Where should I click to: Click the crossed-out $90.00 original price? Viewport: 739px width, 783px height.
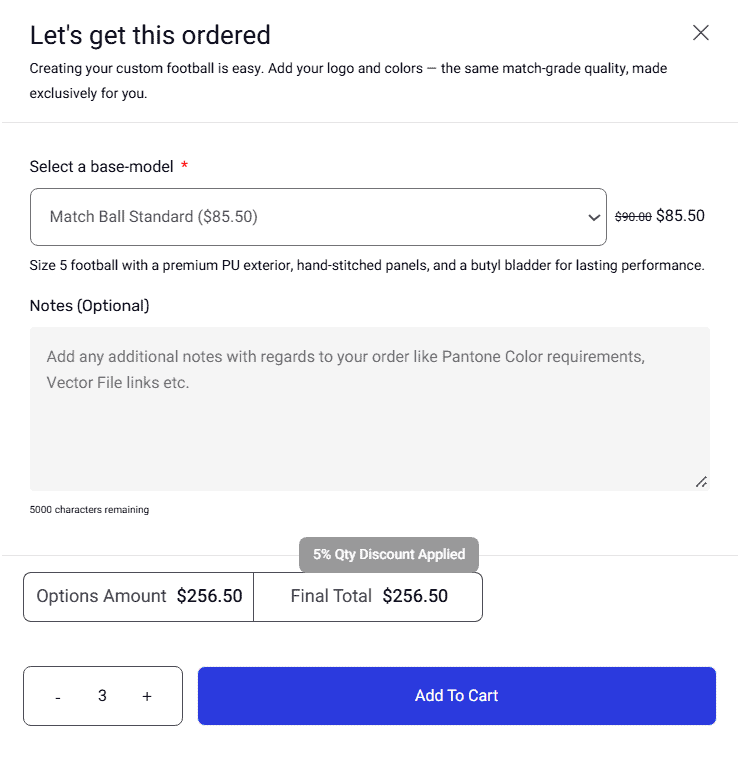633,217
